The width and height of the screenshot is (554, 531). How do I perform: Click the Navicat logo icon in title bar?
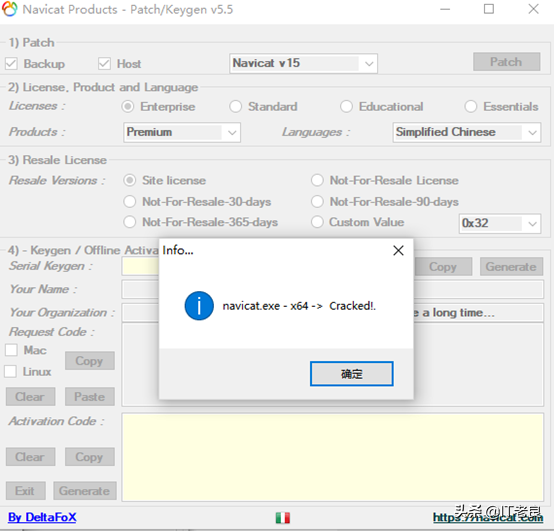(x=10, y=9)
